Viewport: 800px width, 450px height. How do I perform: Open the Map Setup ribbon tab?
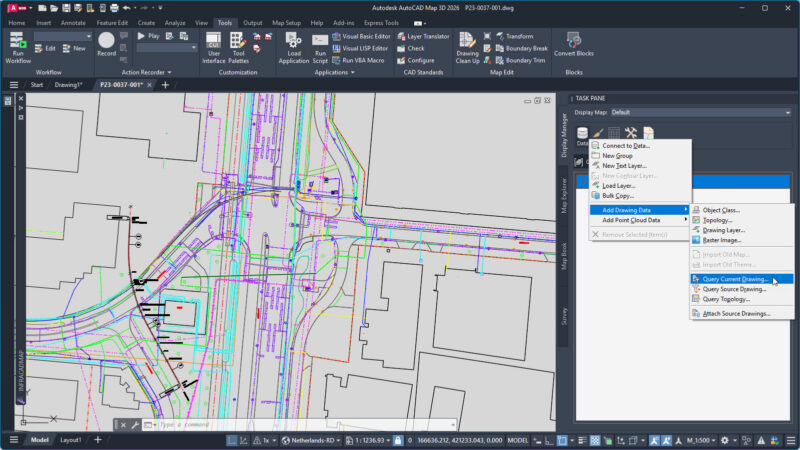[286, 22]
